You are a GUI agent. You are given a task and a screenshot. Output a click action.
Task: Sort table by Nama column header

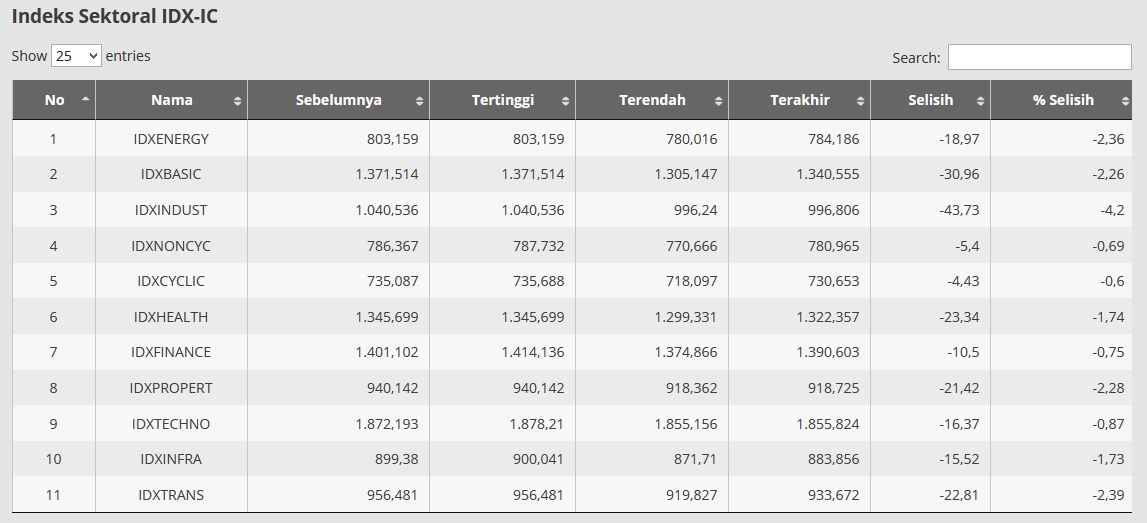(172, 100)
